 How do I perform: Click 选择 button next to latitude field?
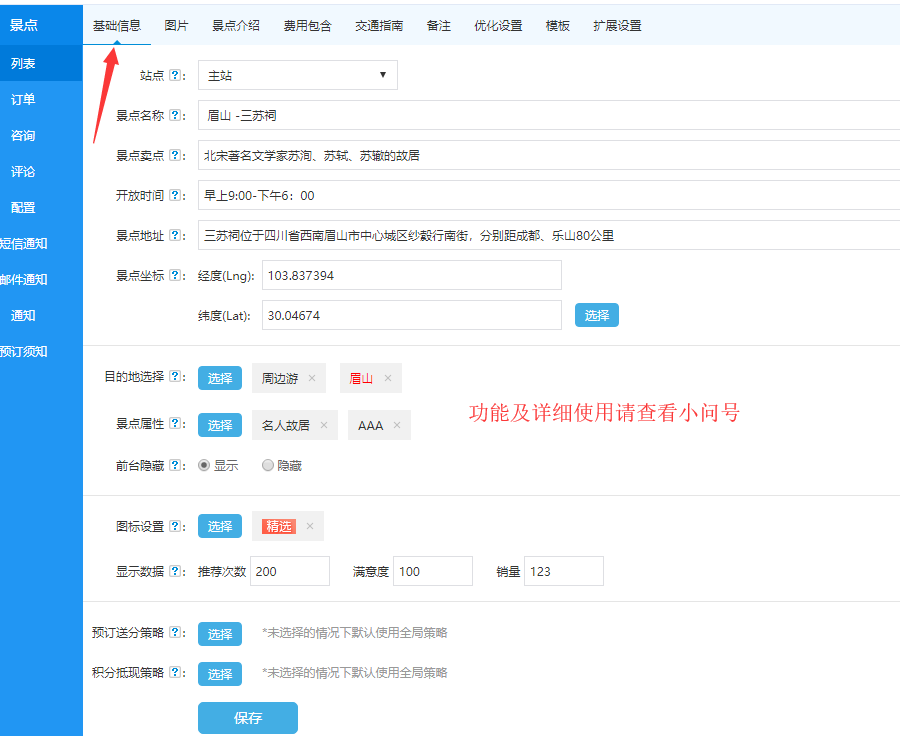coord(597,316)
